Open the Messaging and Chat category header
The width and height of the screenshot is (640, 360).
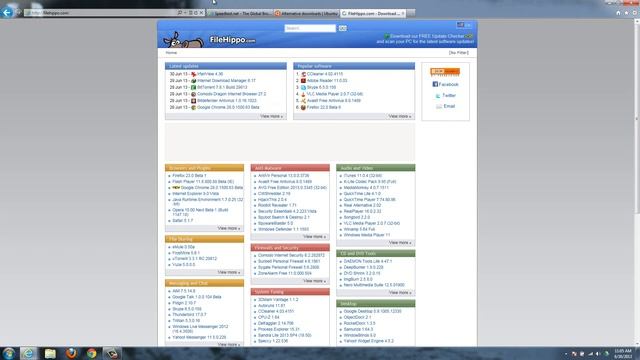pyautogui.click(x=204, y=283)
